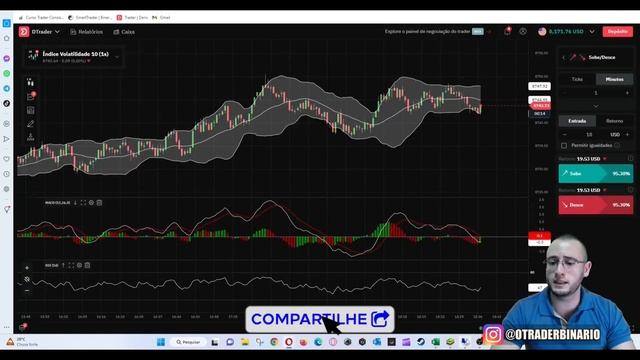Open Telegram in Opera sidebar
Screen dimensions: 640x360
tap(7, 88)
